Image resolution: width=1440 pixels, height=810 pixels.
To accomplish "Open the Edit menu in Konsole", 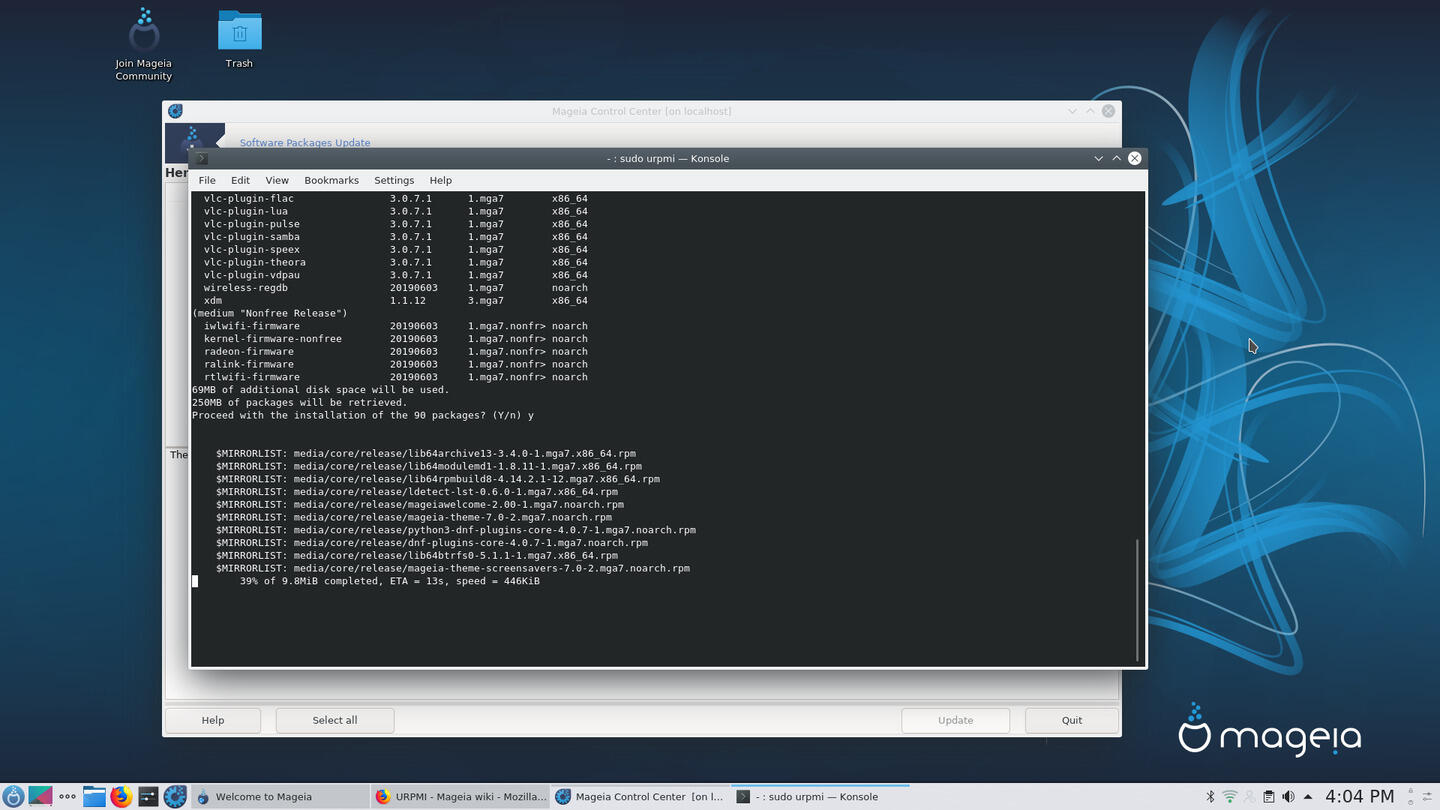I will 240,180.
